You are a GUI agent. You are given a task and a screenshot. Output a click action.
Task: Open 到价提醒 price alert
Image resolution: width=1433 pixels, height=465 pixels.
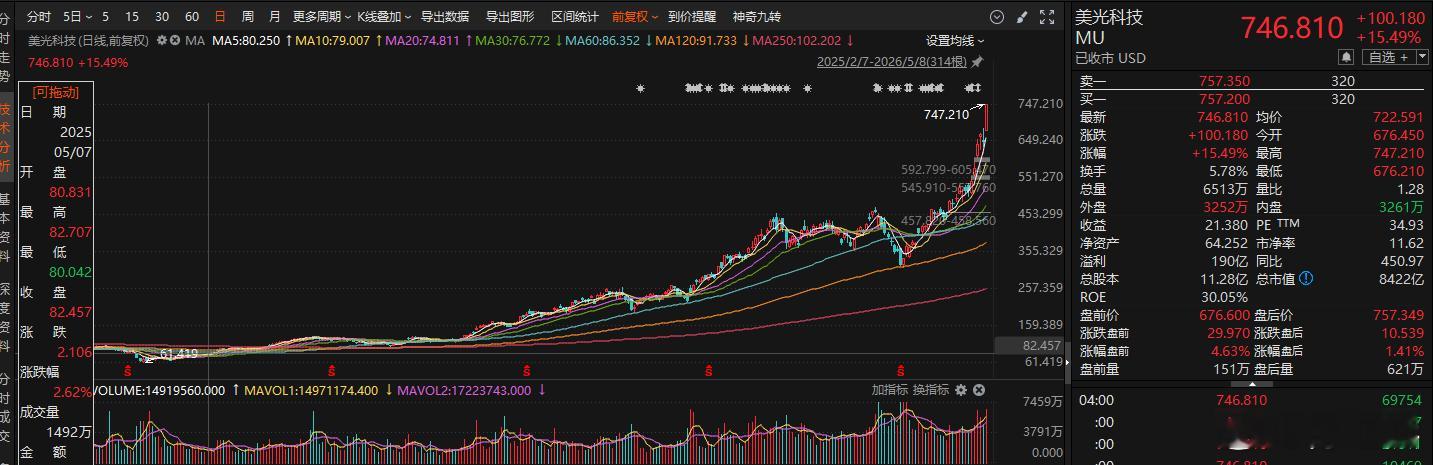point(692,17)
